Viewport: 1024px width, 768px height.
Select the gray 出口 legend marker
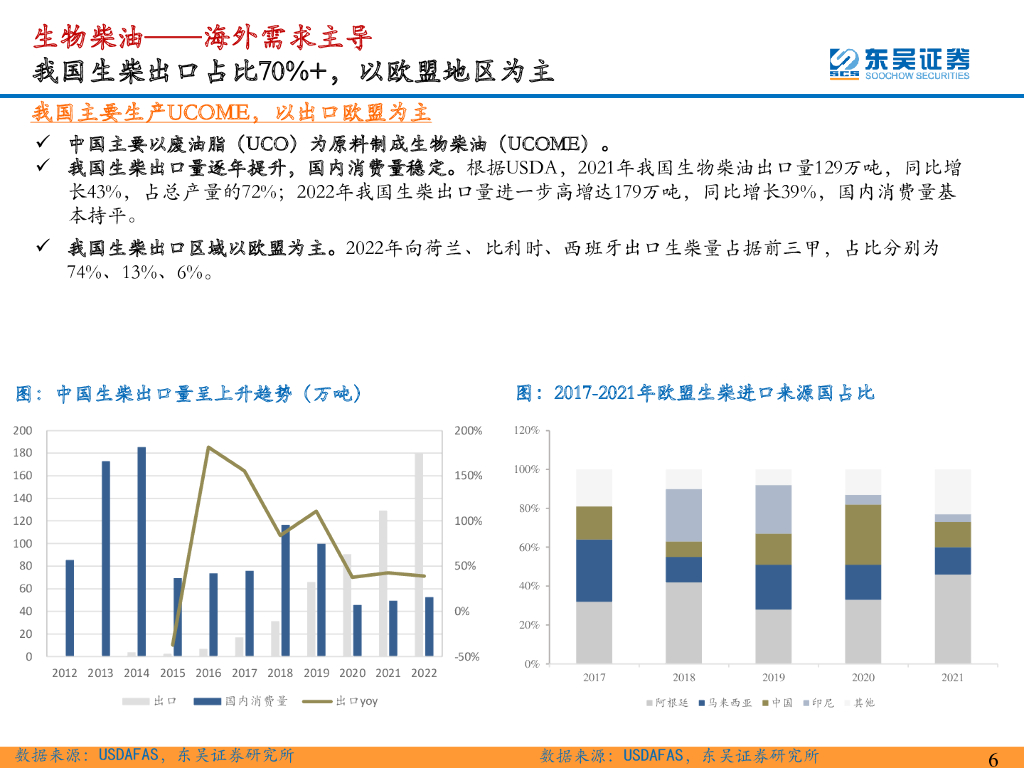136,701
